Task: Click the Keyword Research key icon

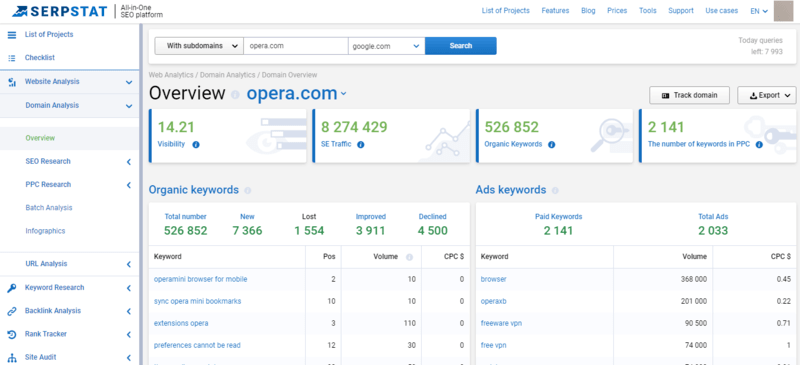Action: [x=12, y=288]
